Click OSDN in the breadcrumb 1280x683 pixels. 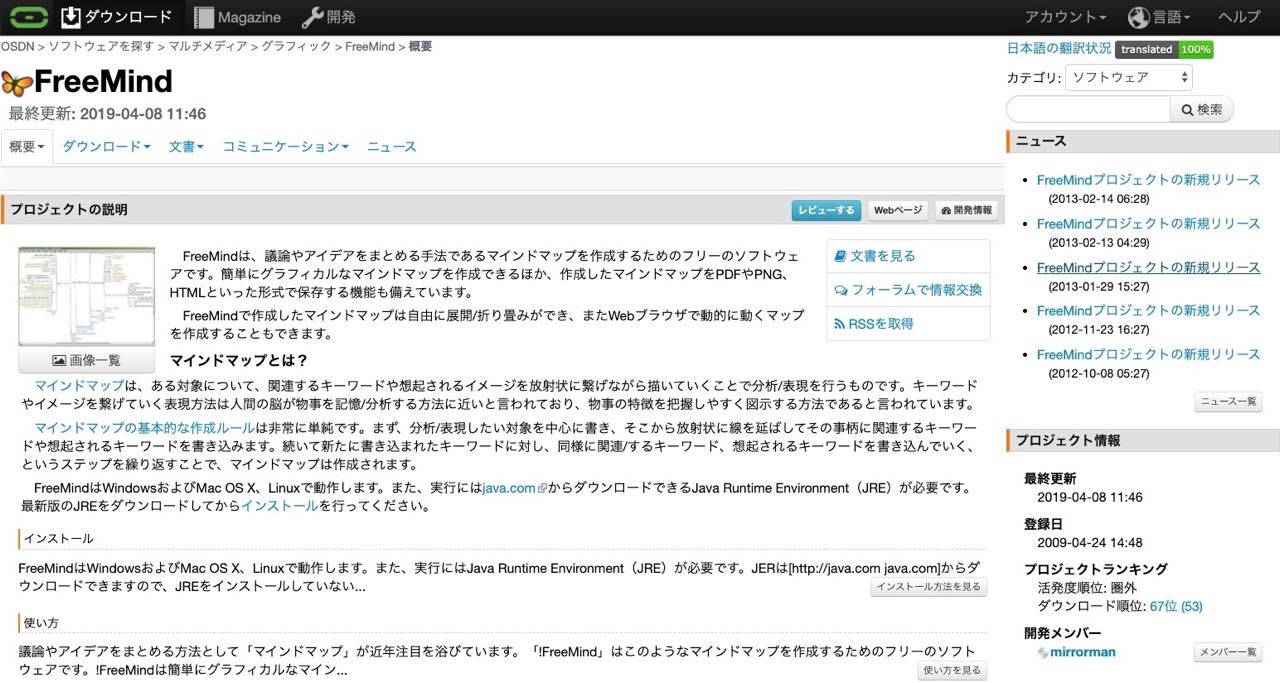click(16, 46)
